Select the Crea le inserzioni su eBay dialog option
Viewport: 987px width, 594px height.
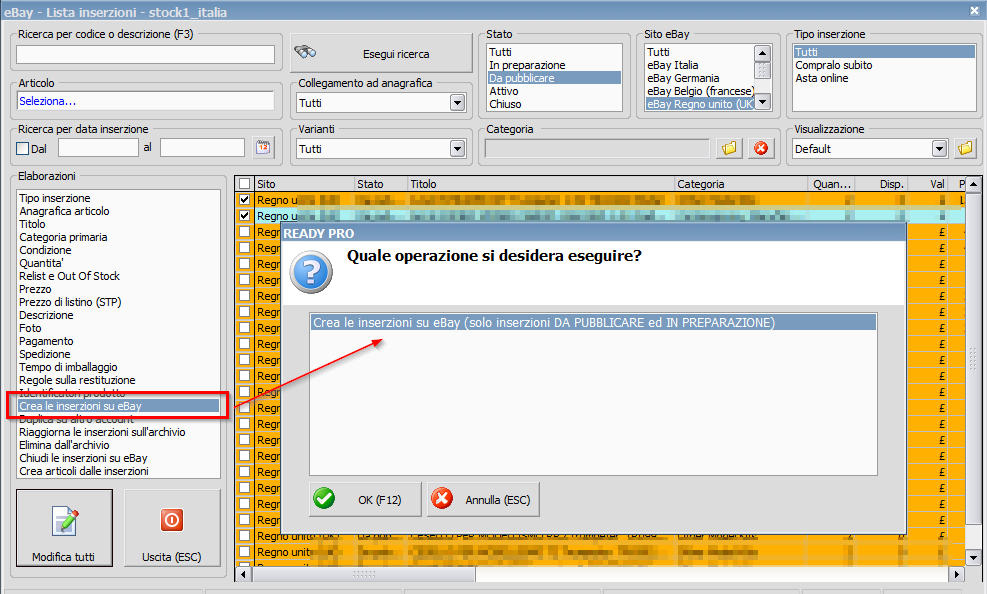[593, 322]
